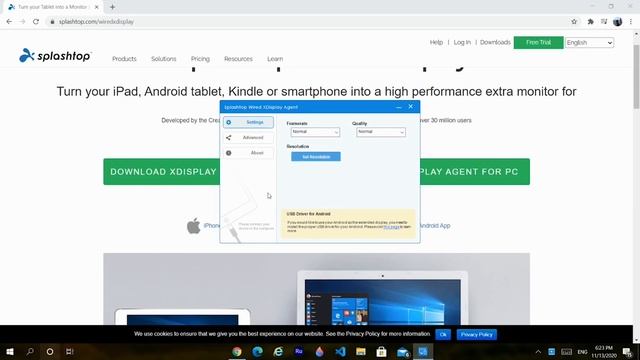640x360 pixels.
Task: Bookmark this page with the star icon
Action: [574, 22]
